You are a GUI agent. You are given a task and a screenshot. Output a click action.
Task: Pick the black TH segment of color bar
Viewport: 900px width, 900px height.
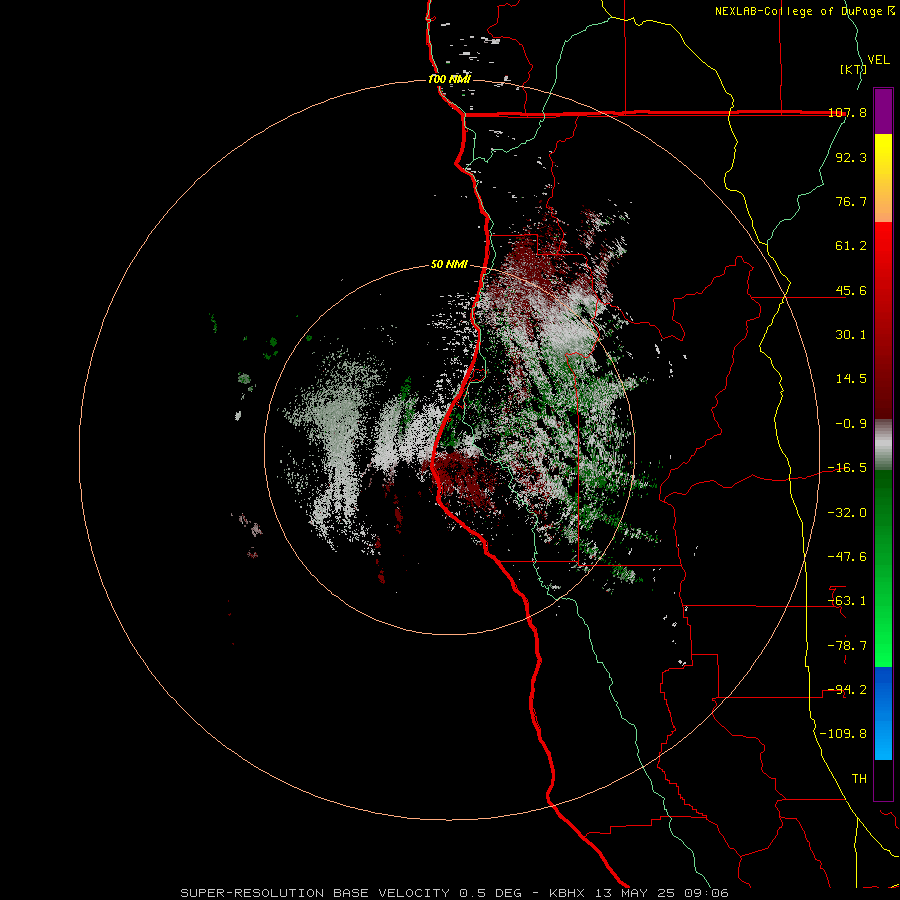coord(883,779)
